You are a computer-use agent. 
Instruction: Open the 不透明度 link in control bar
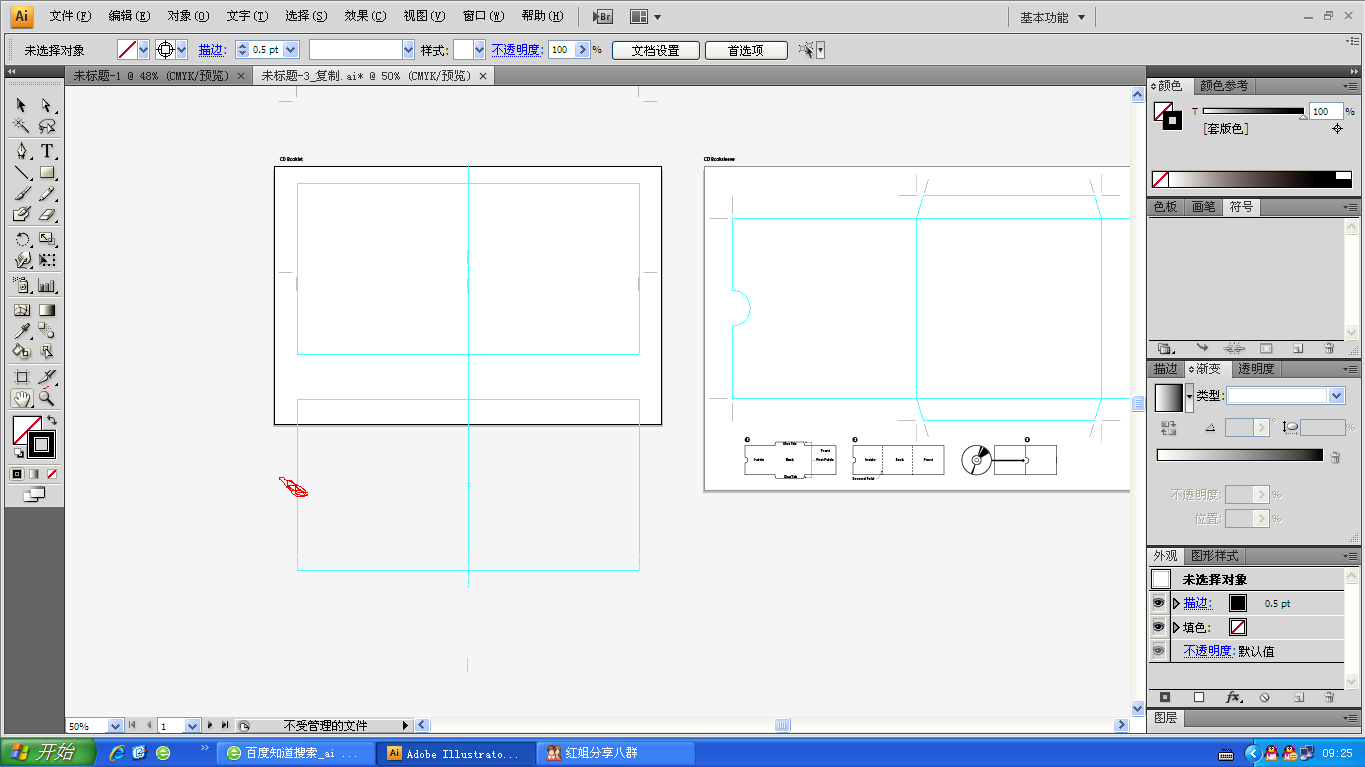pos(515,50)
